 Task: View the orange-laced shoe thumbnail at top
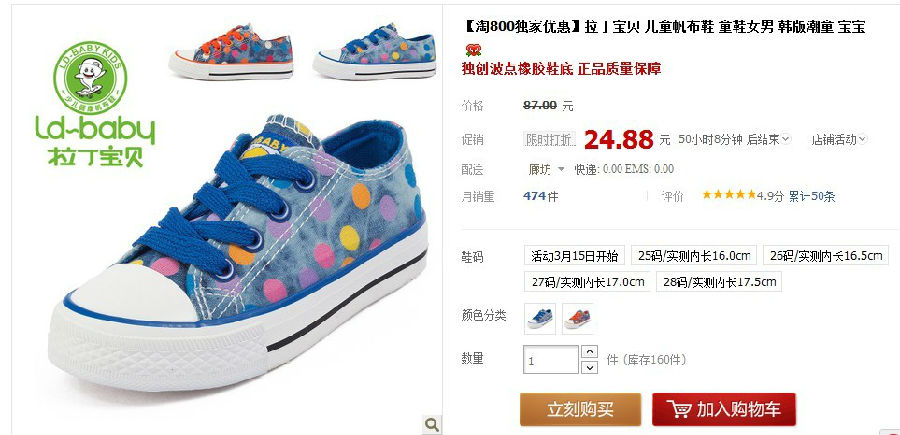point(231,51)
